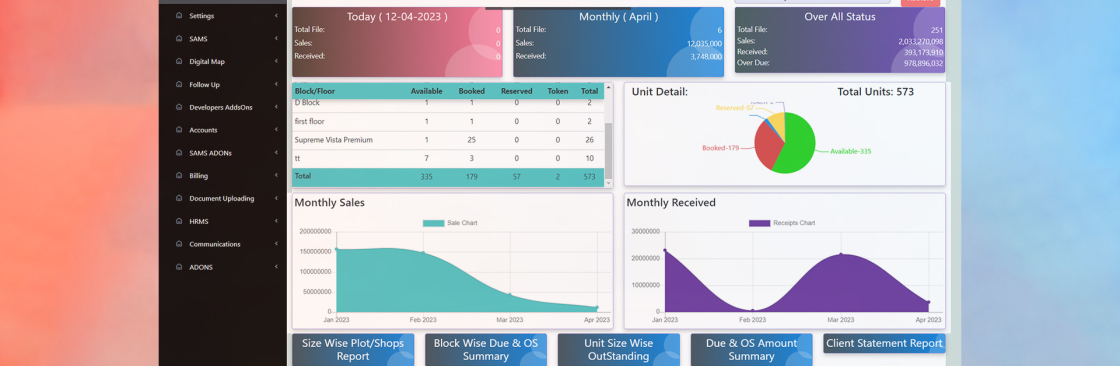Image resolution: width=1120 pixels, height=366 pixels.
Task: Expand the Communications menu chevron
Action: pos(276,244)
